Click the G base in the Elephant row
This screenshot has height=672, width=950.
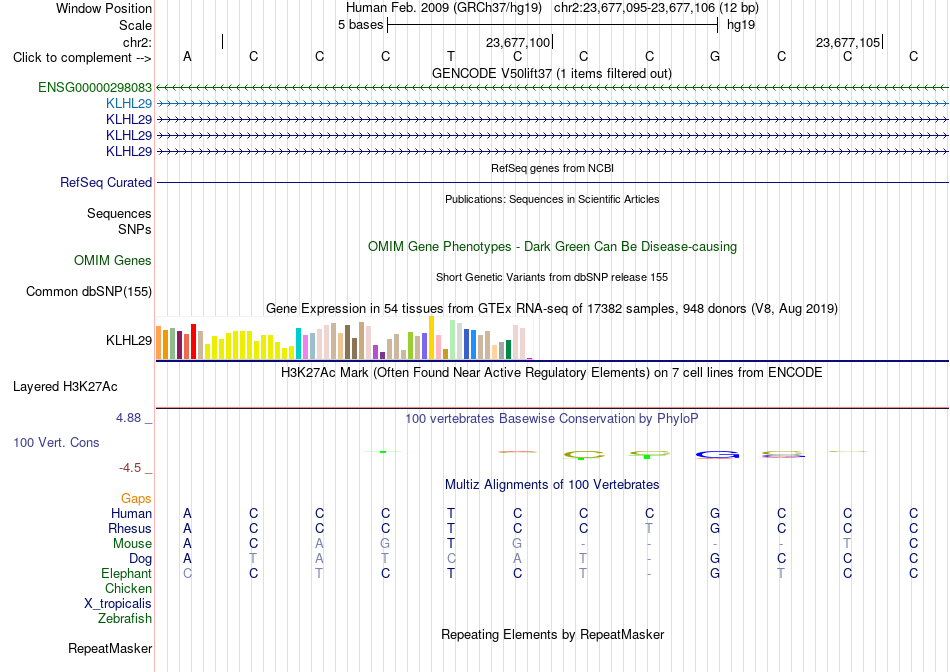pos(715,573)
